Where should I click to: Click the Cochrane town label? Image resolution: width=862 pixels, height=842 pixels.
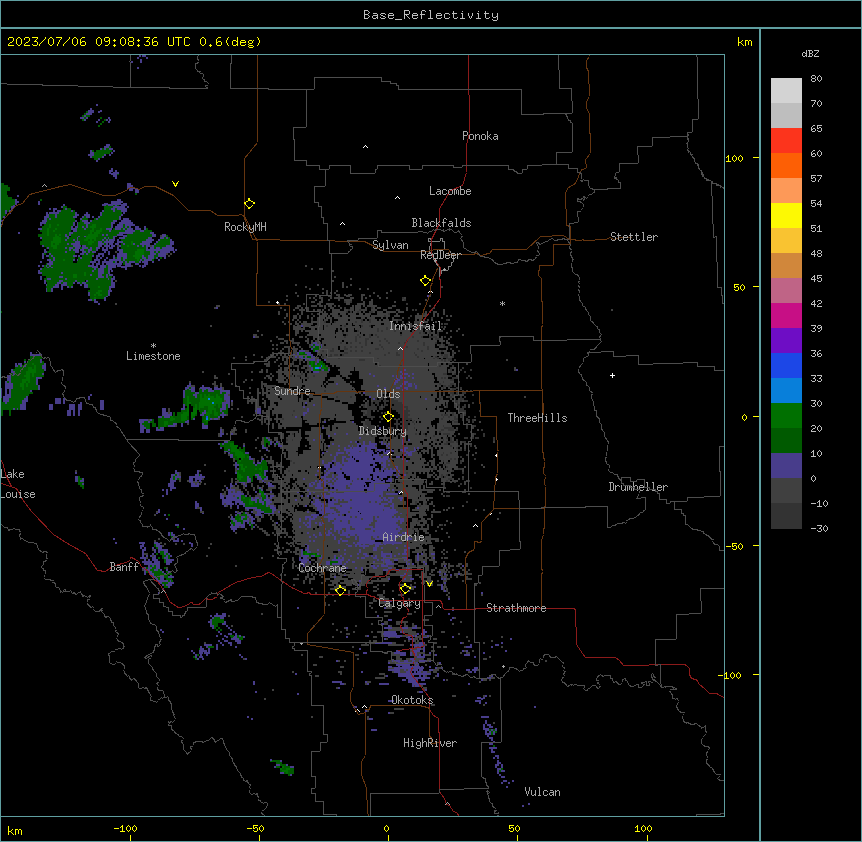322,568
